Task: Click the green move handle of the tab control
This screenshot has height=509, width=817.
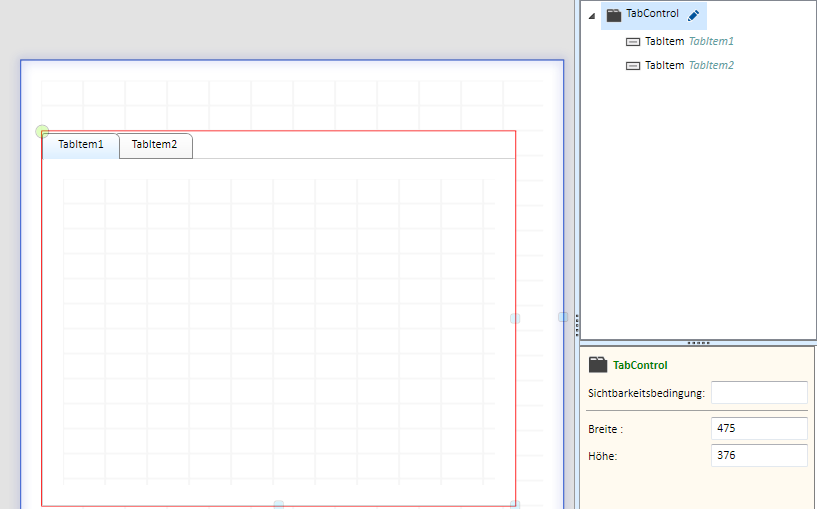Action: click(42, 131)
